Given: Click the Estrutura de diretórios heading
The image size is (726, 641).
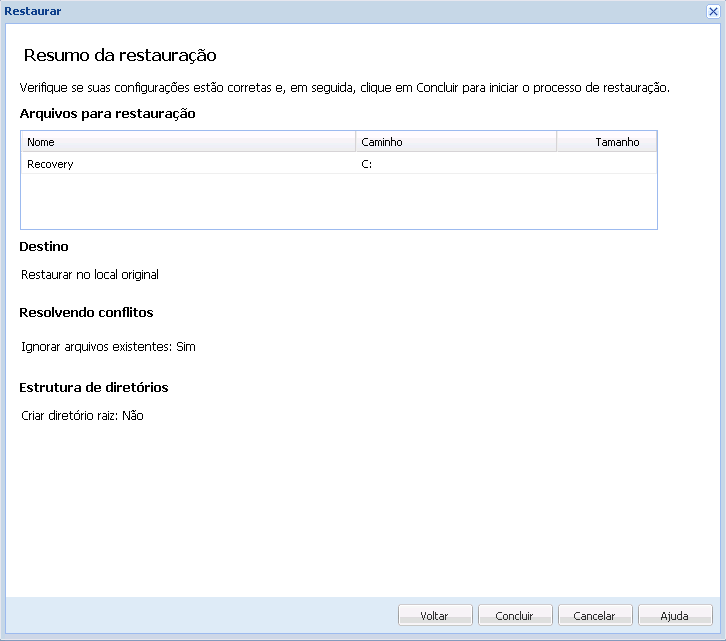Looking at the screenshot, I should coord(94,387).
